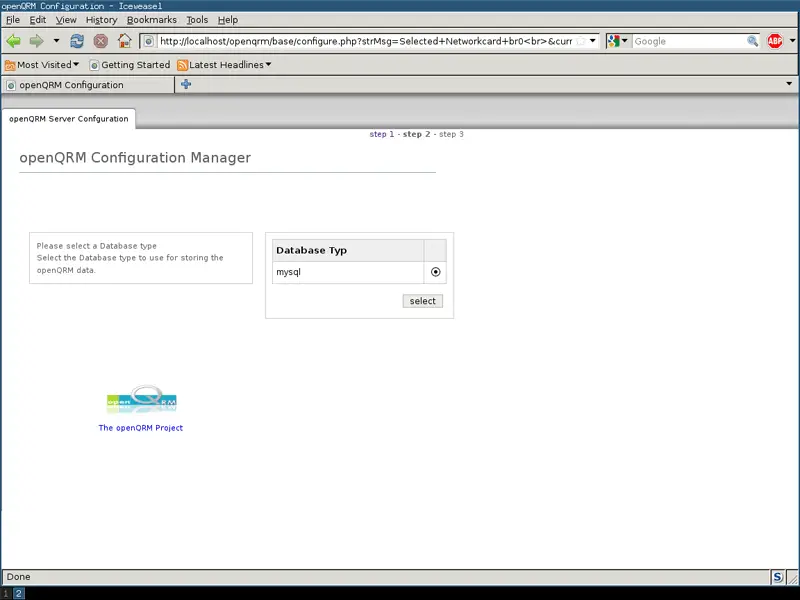Go back to step 1 link
Viewport: 800px width, 600px height.
pyautogui.click(x=382, y=134)
